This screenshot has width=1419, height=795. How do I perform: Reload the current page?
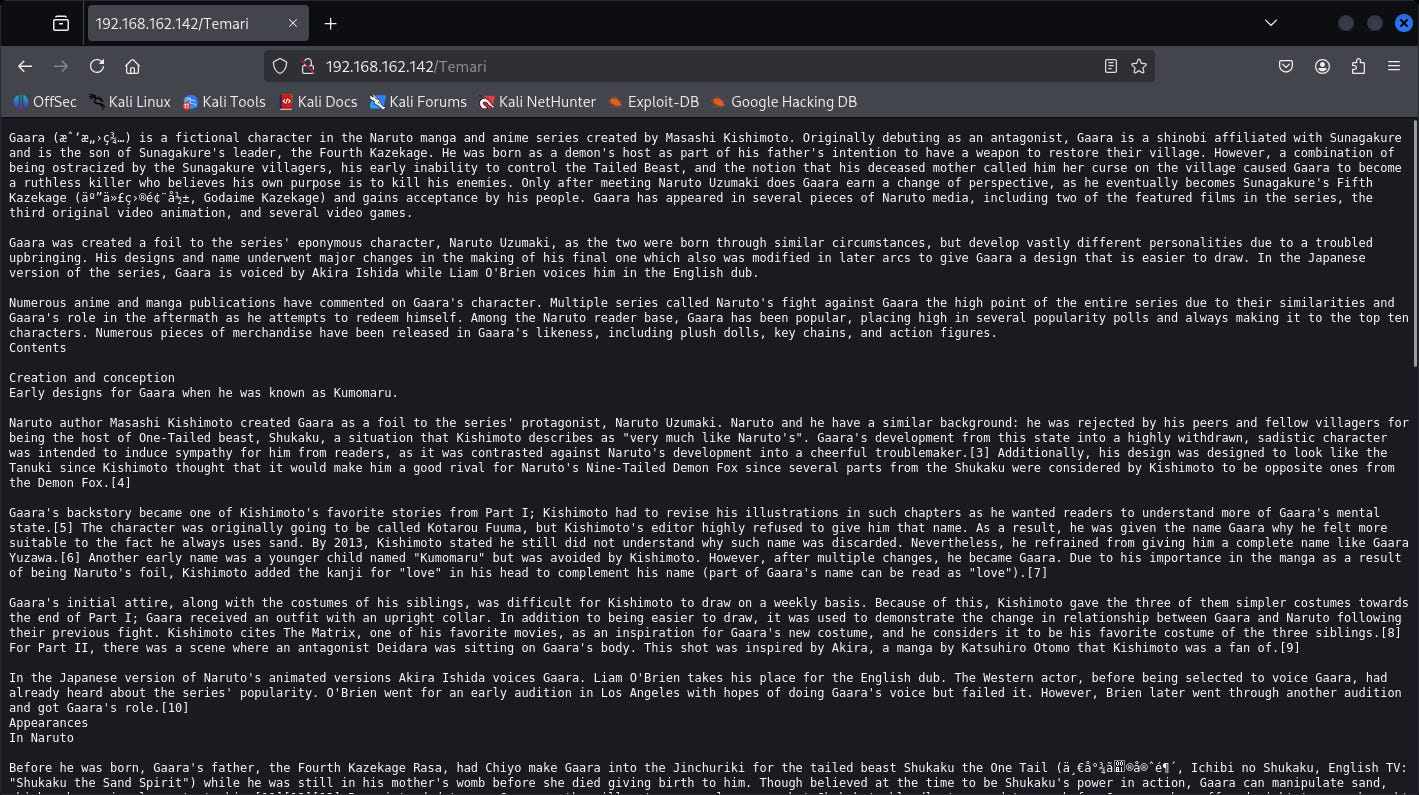point(97,66)
